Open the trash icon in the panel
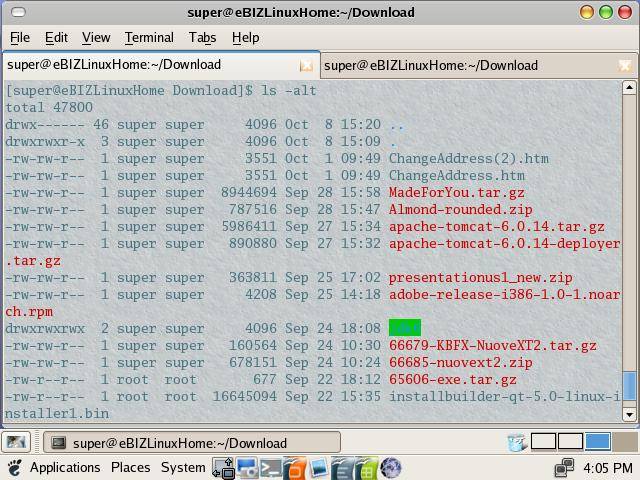The image size is (640, 480). (x=516, y=442)
